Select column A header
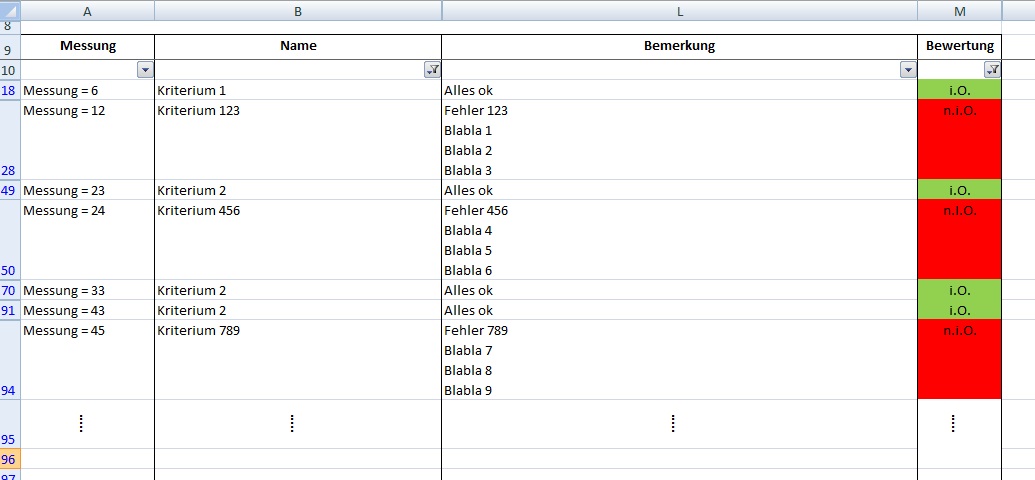 (x=88, y=11)
